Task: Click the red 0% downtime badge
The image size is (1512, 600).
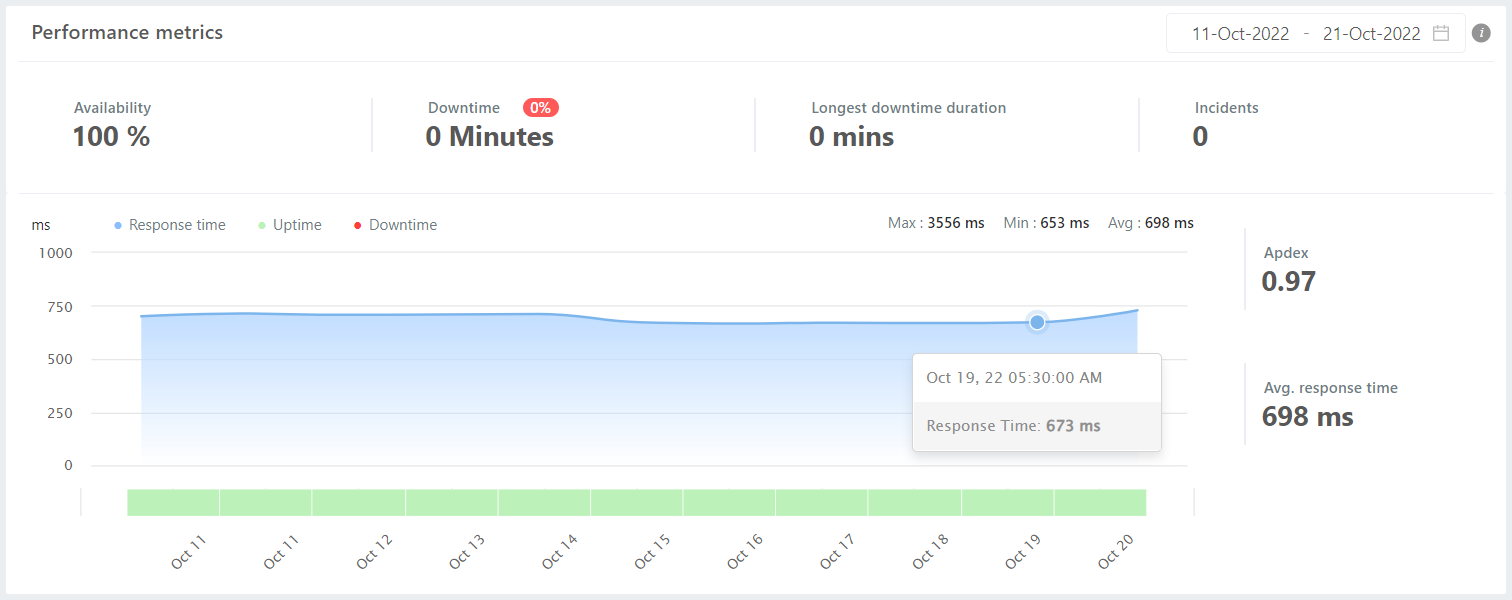Action: pyautogui.click(x=540, y=108)
